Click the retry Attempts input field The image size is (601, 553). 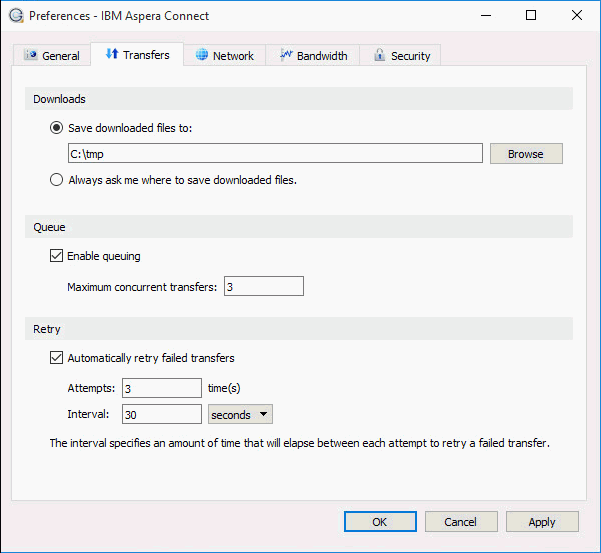pos(161,388)
